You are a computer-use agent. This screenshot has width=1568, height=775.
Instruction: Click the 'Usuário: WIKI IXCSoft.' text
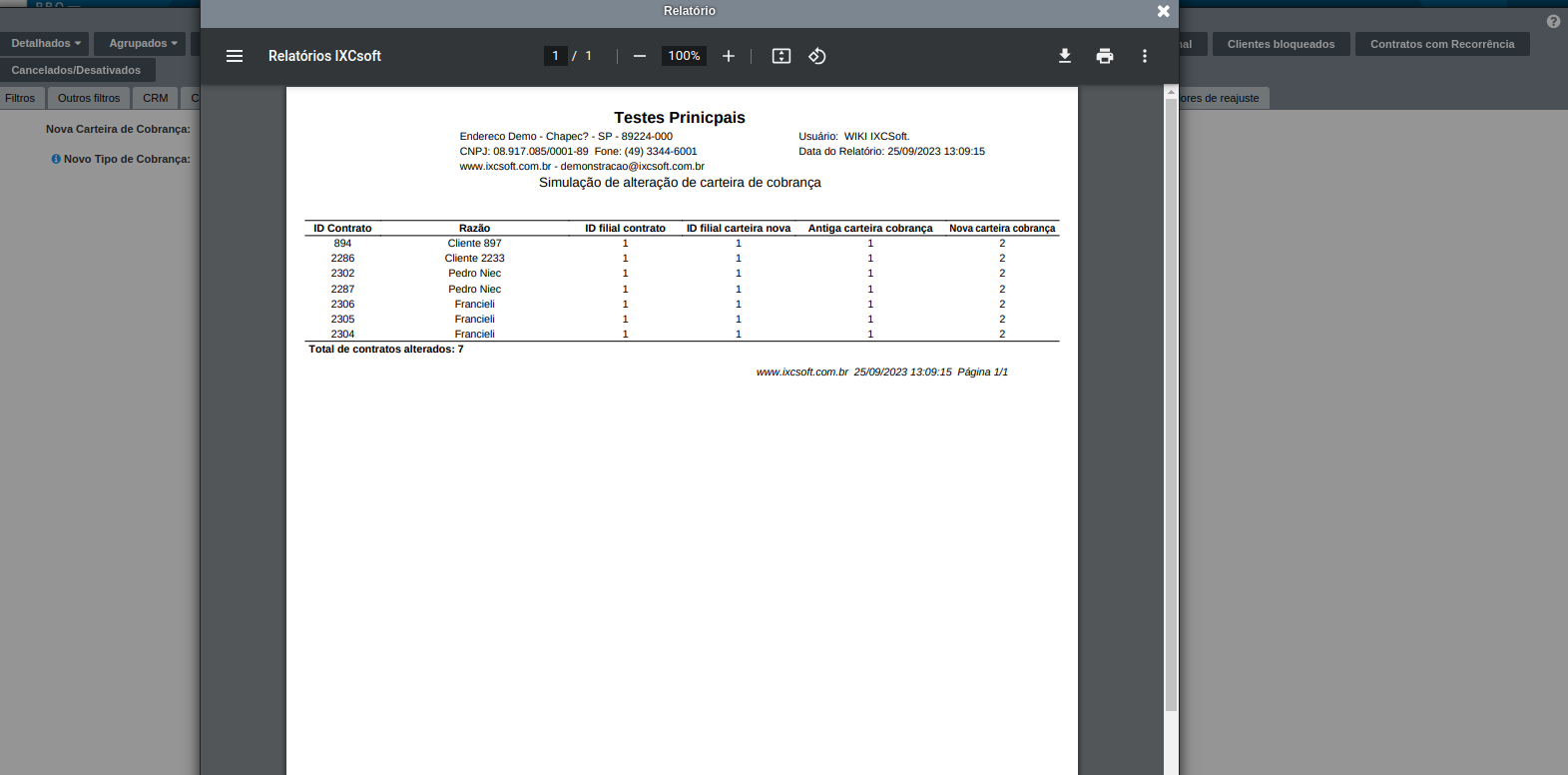tap(854, 137)
